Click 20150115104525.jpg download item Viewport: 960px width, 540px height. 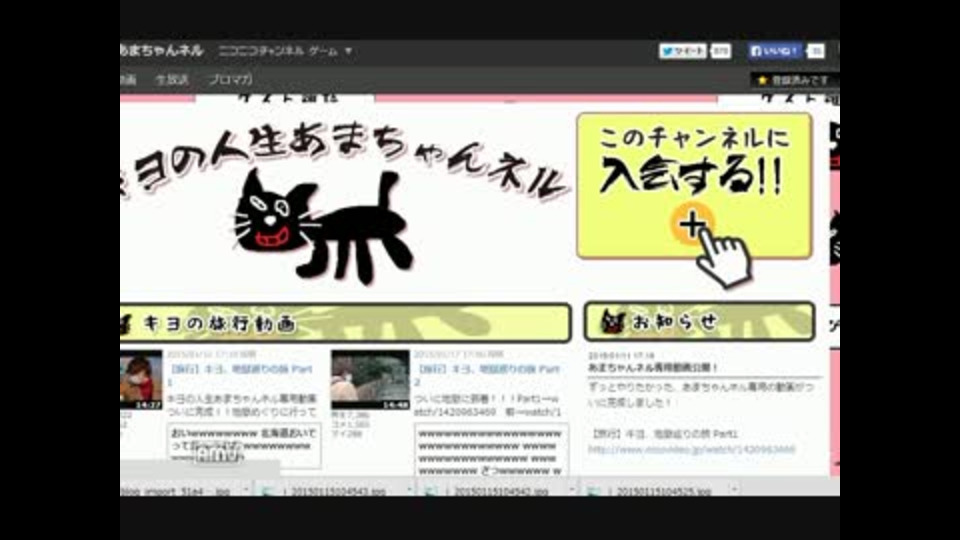664,491
